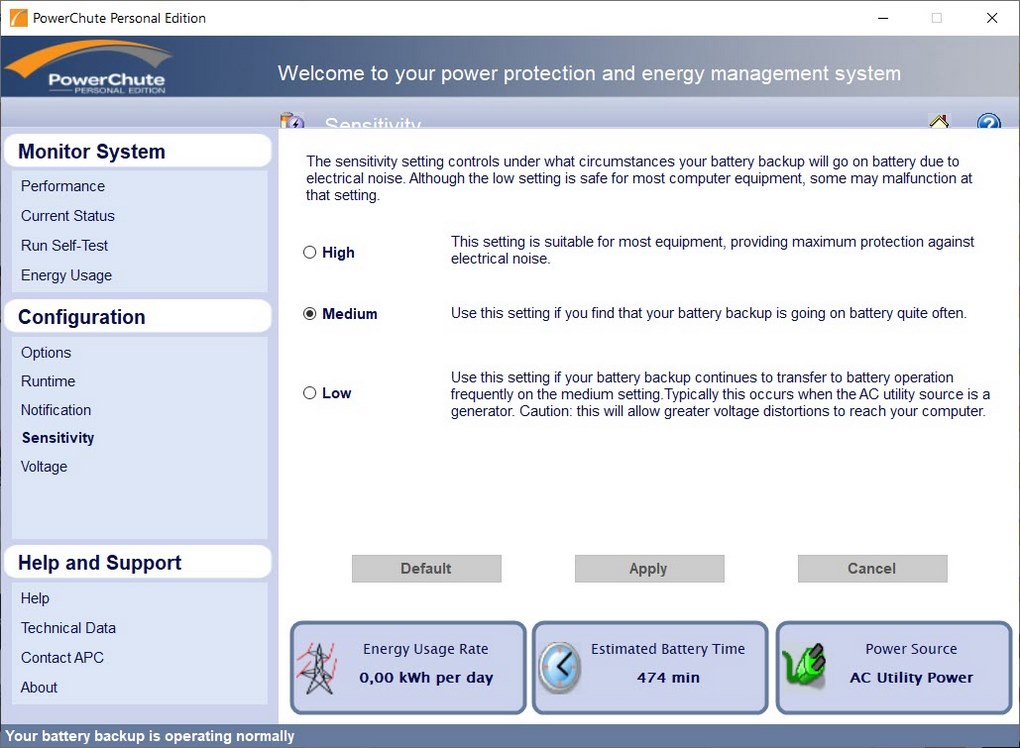The image size is (1020, 748).
Task: Click the Configuration section header
Action: (137, 317)
